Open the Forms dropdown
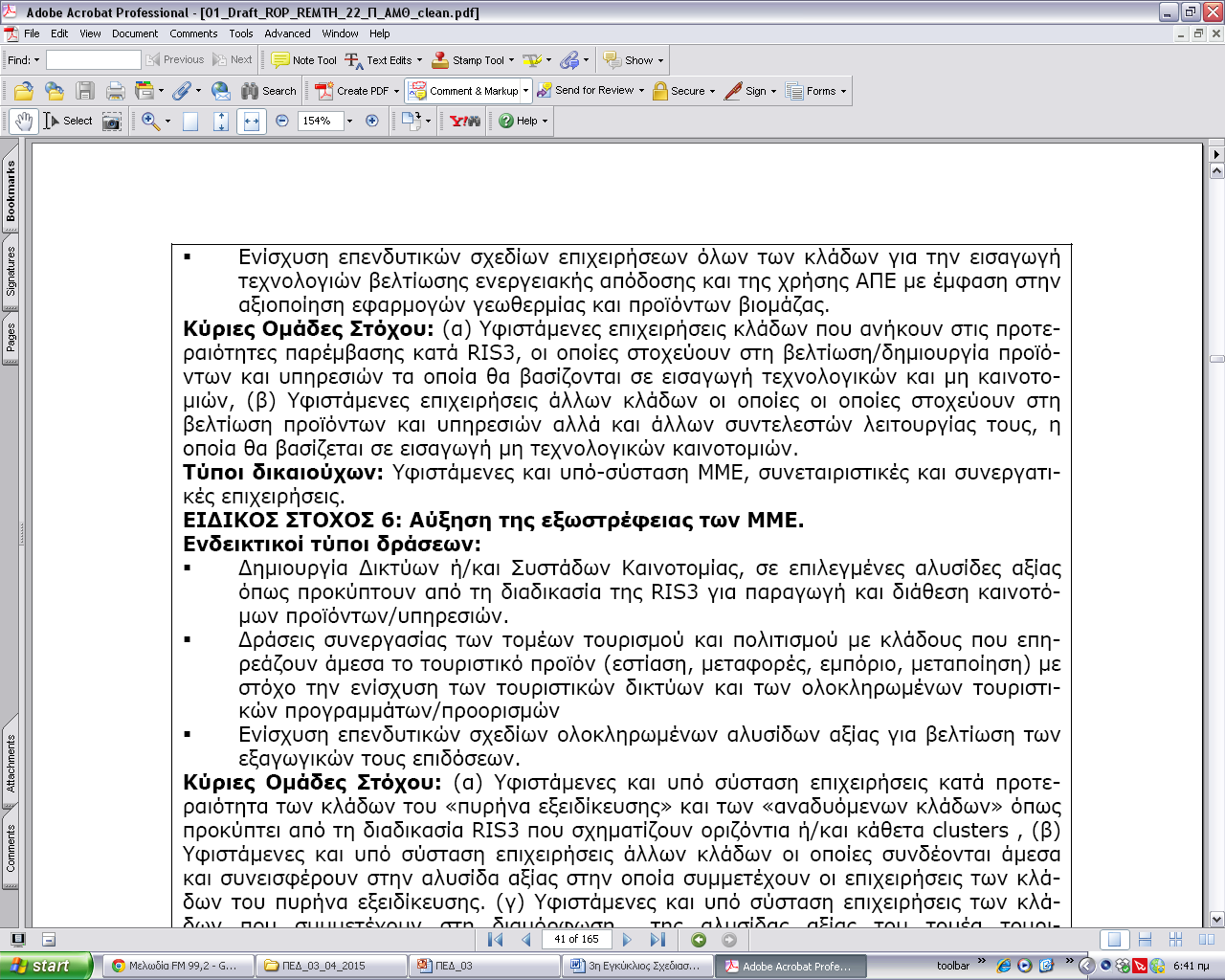1225x980 pixels. 816,91
